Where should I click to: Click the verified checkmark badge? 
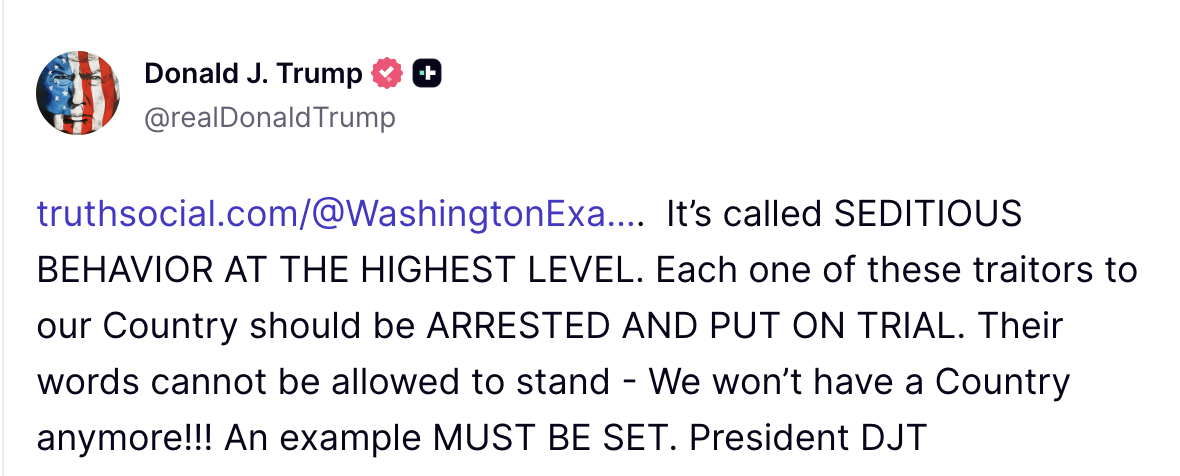coord(387,73)
